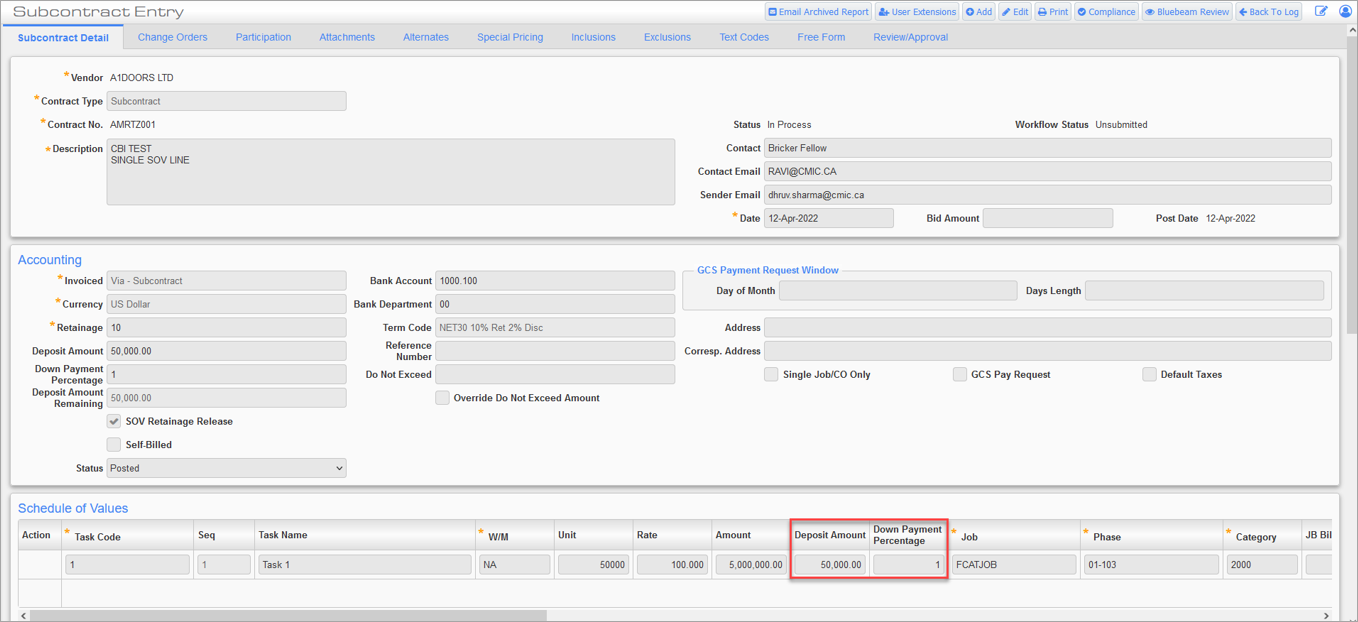
Task: Click the Amount cell 5,000,000.00
Action: 751,565
